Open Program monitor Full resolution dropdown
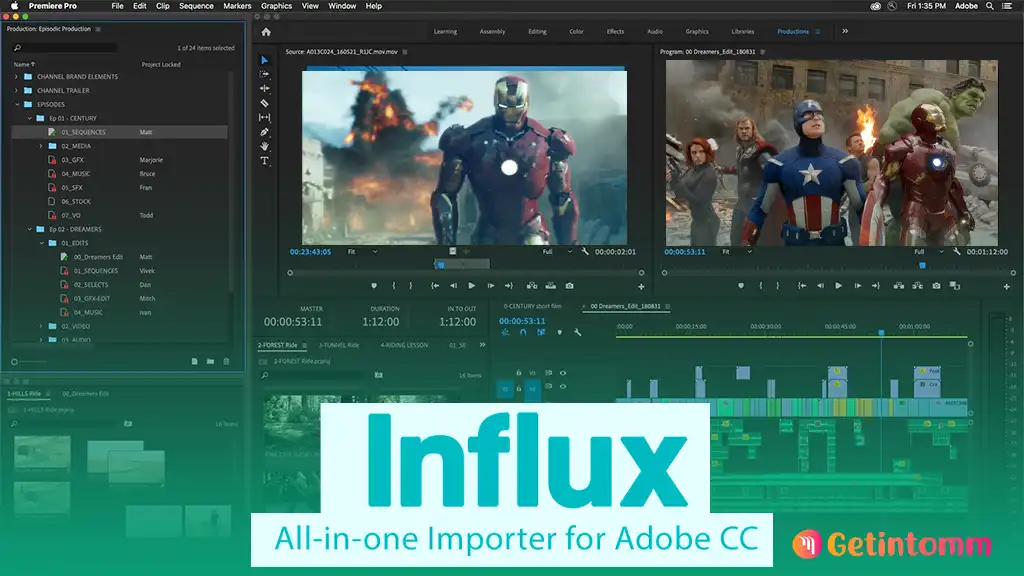The image size is (1024, 576). tap(929, 251)
